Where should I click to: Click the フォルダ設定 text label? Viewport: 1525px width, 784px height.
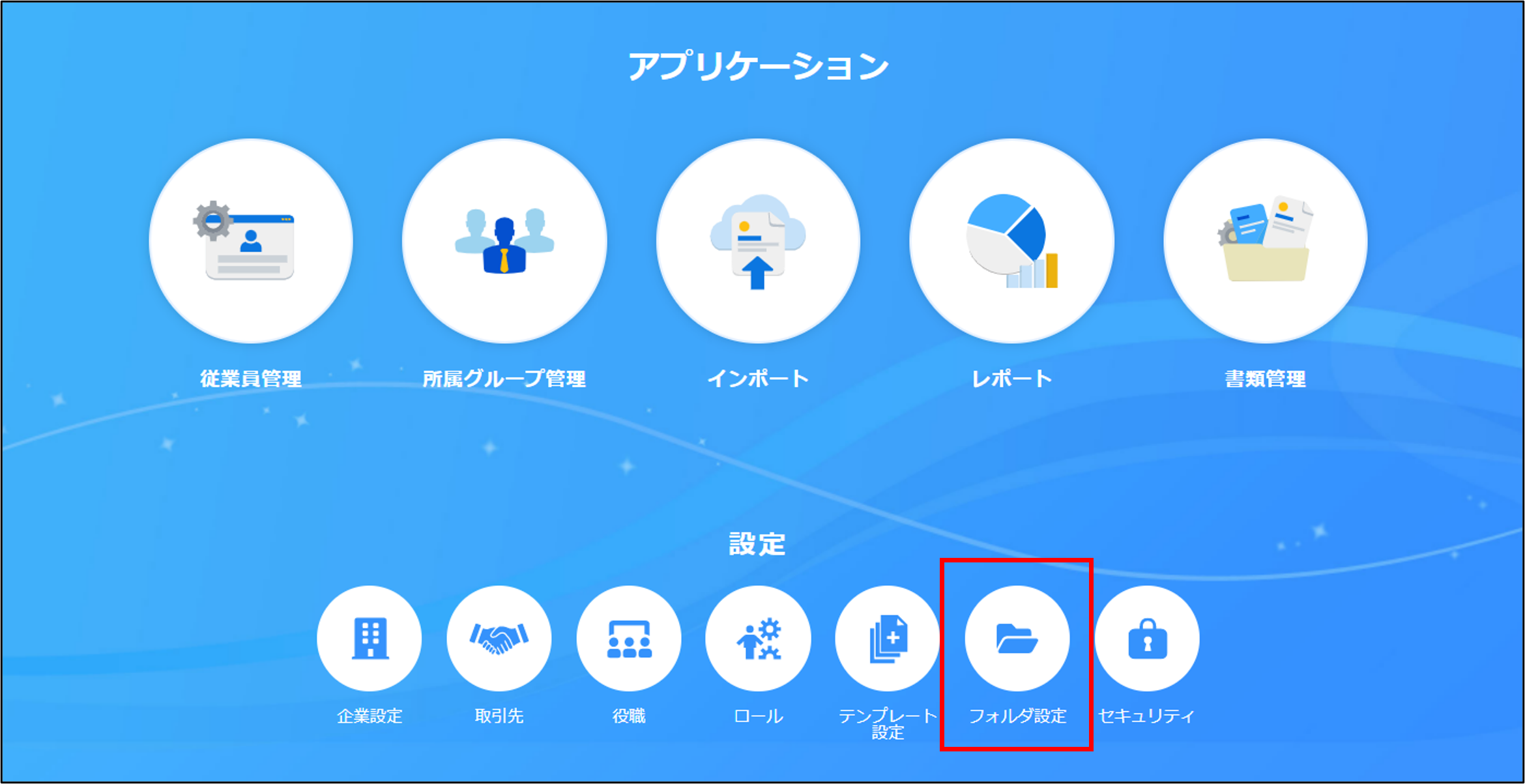tap(1017, 716)
